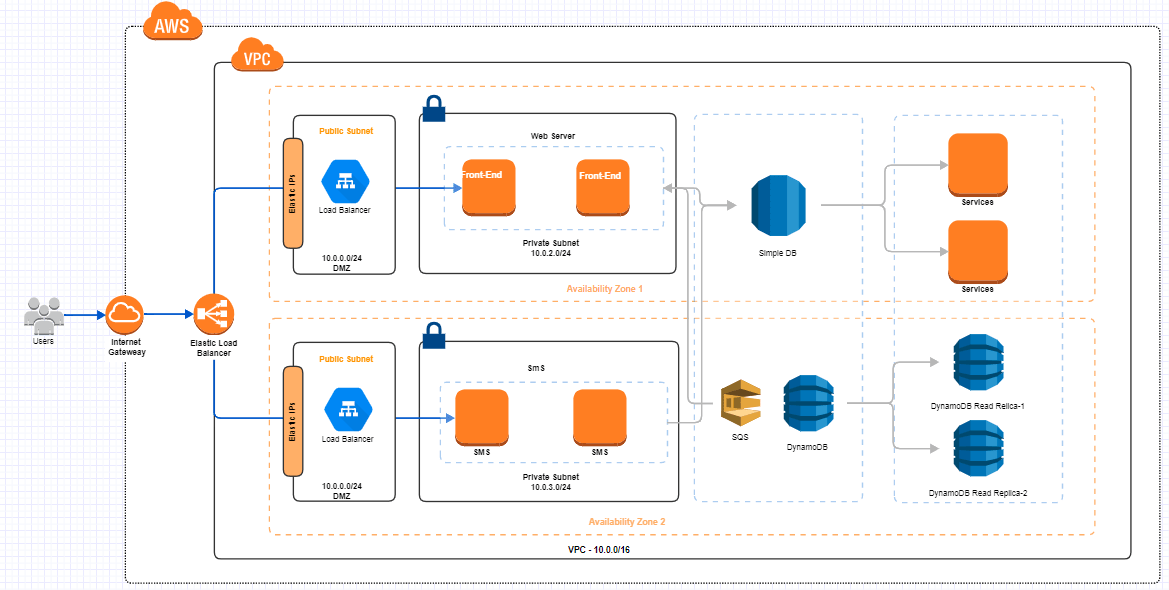The height and width of the screenshot is (590, 1169).
Task: Select the Front-End box farther from Load Balancer
Action: tap(603, 187)
